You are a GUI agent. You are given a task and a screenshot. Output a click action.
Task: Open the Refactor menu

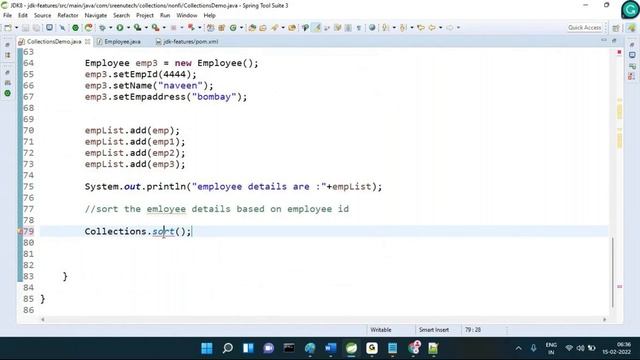tap(68, 15)
